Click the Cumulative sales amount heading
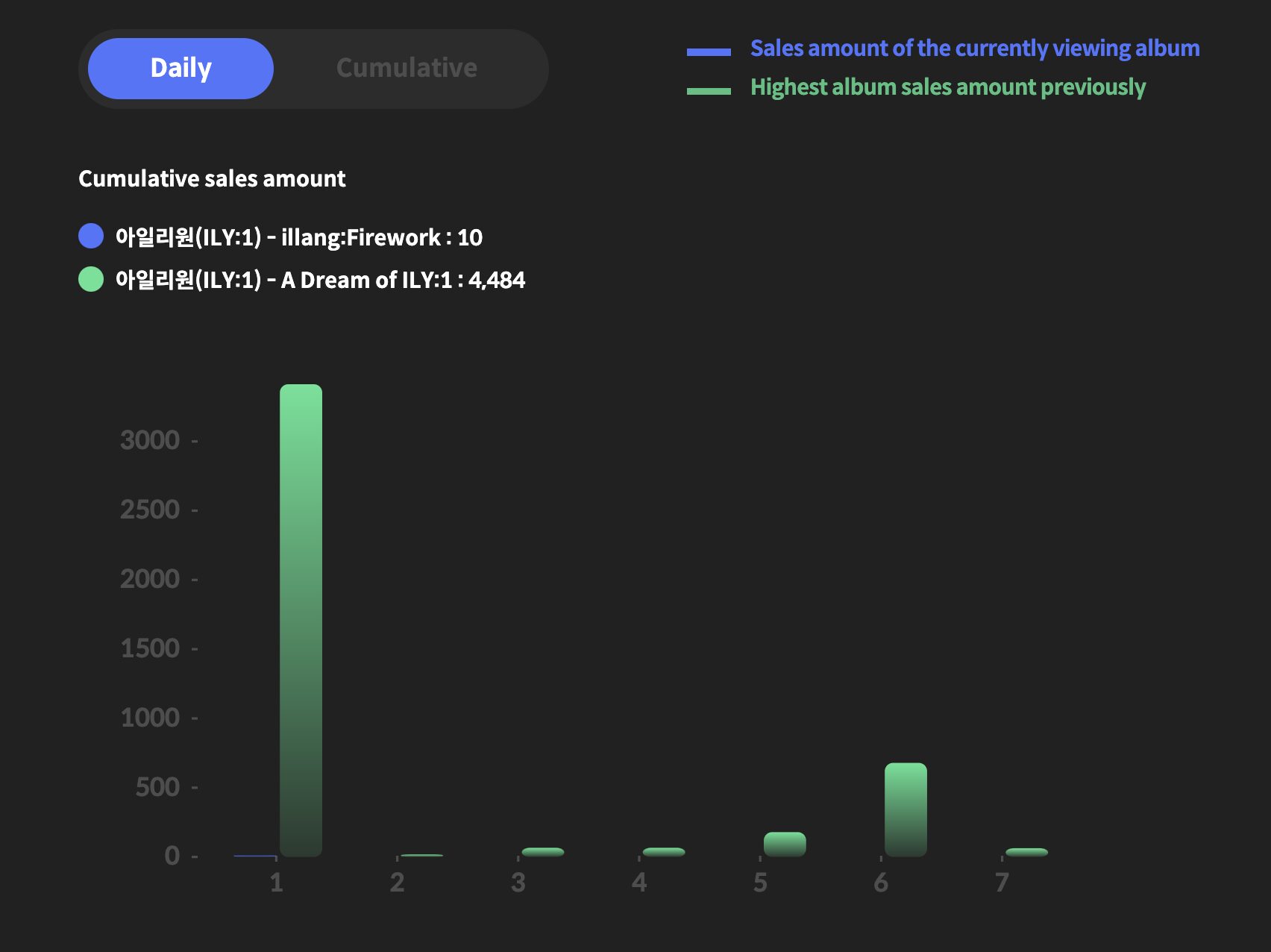1271x952 pixels. point(212,179)
